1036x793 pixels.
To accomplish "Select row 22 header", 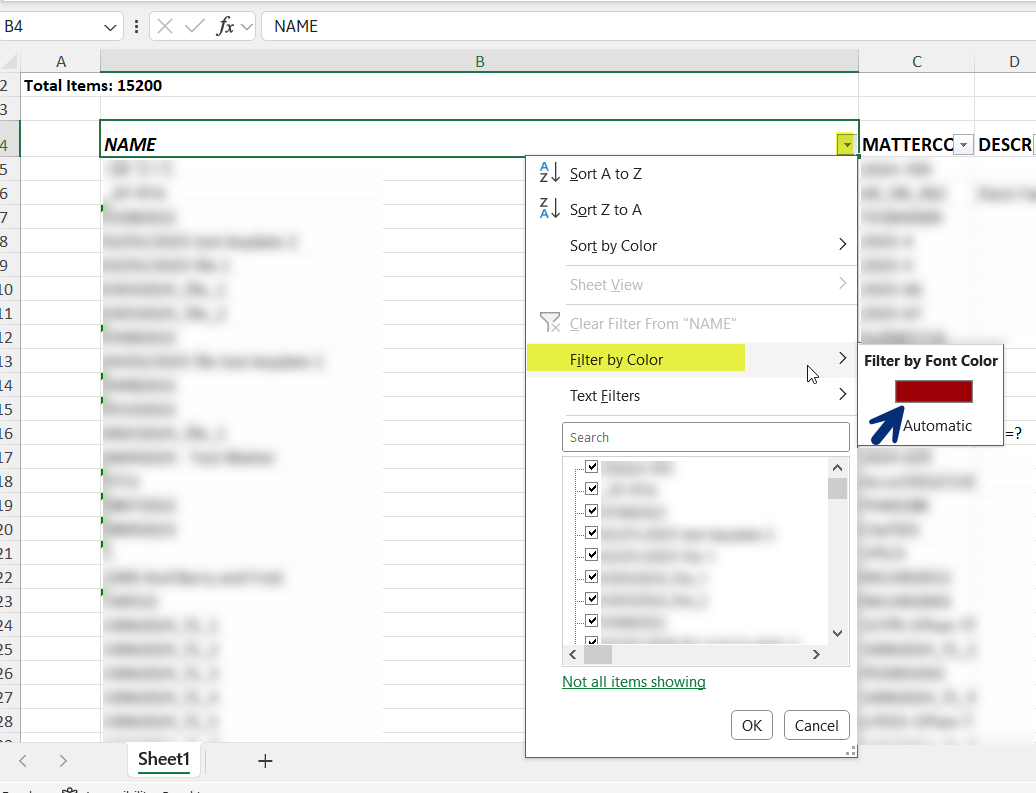I will pyautogui.click(x=8, y=578).
